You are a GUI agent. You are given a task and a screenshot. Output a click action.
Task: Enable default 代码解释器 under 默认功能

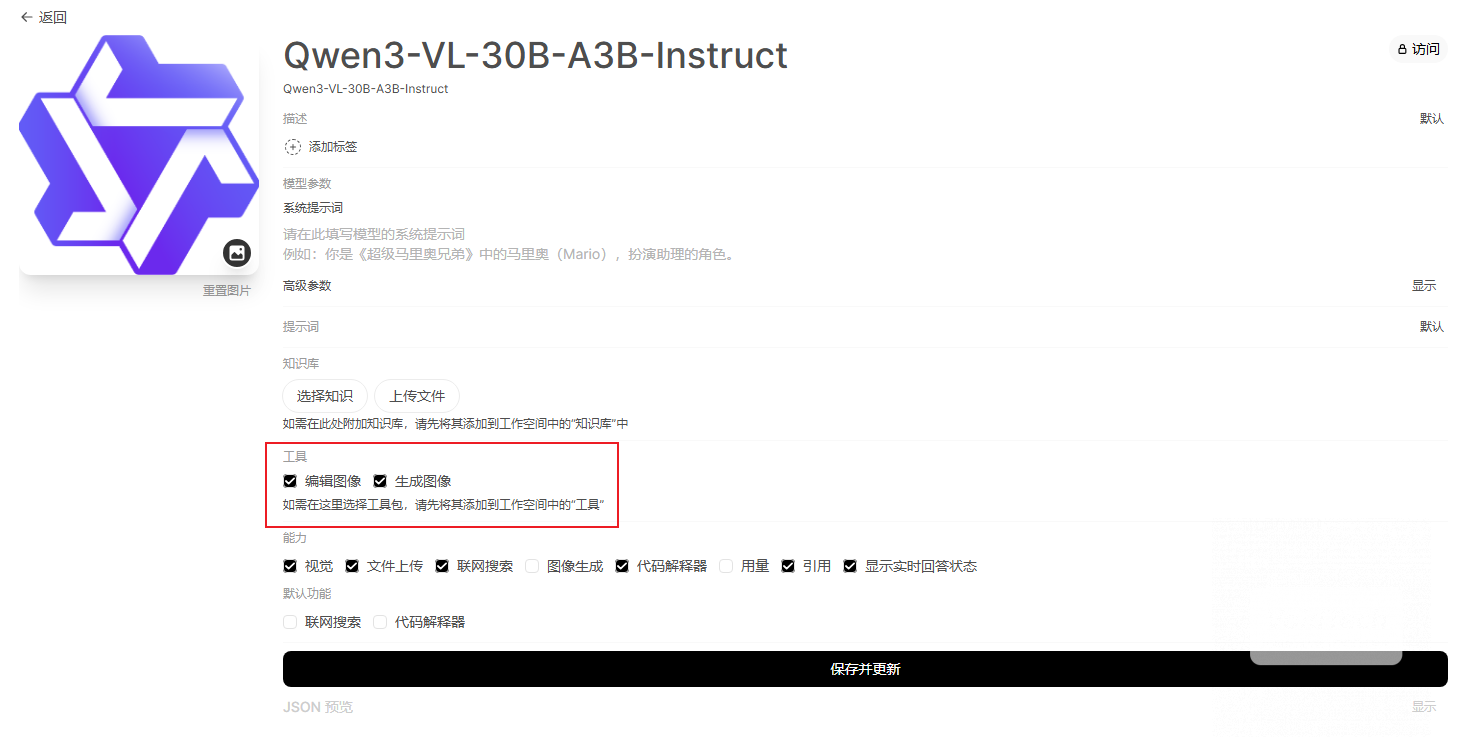pyautogui.click(x=380, y=622)
